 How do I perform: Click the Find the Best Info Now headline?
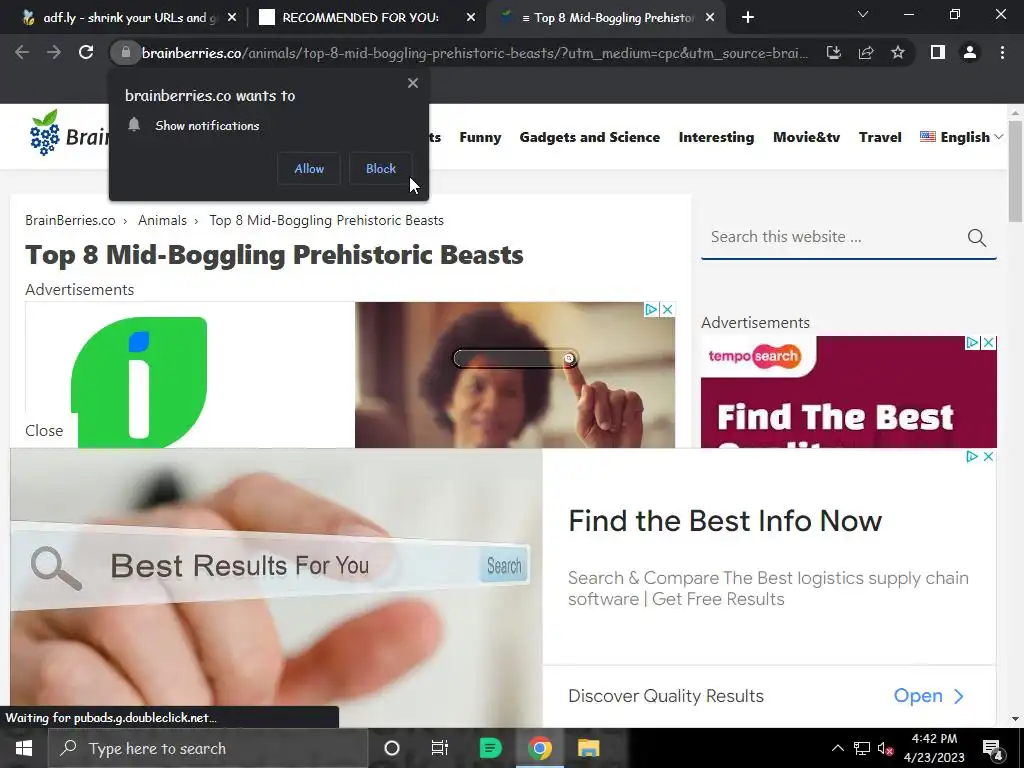(x=725, y=521)
